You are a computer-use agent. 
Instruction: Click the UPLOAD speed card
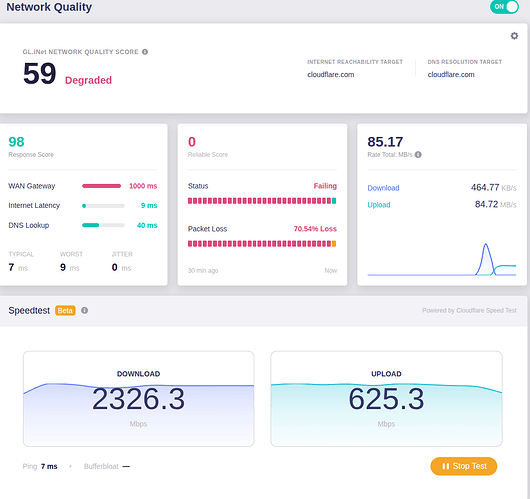click(x=386, y=399)
